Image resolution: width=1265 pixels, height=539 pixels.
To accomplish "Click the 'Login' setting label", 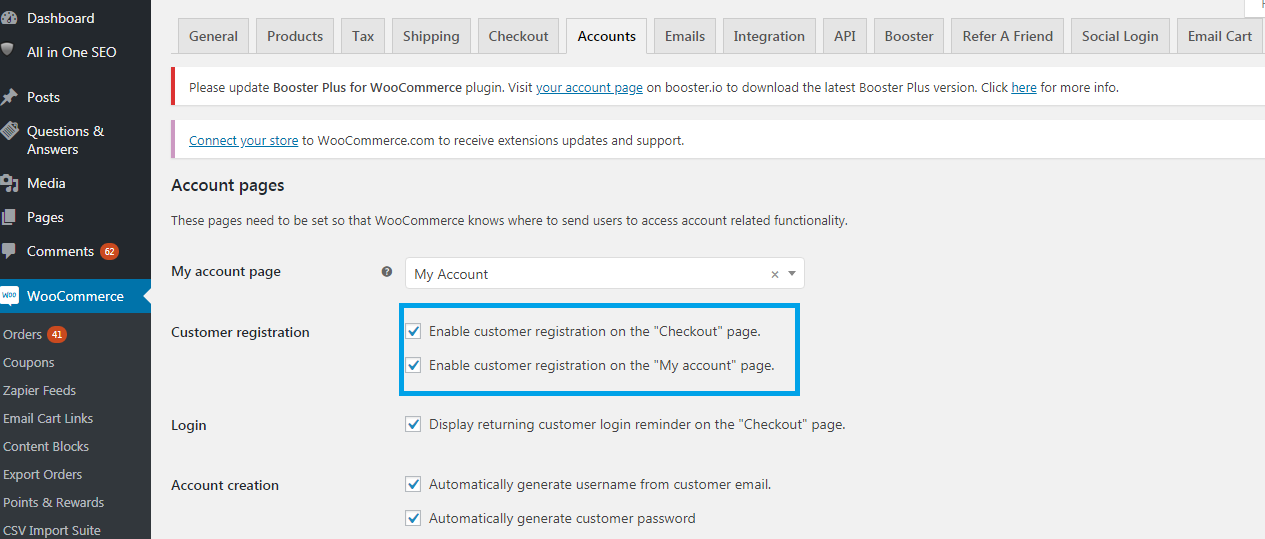I will [189, 425].
